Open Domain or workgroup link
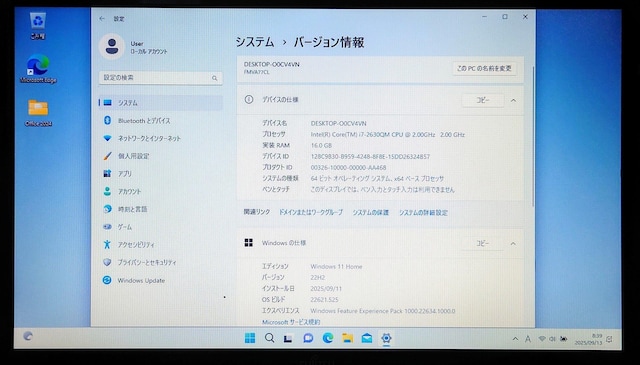The height and width of the screenshot is (365, 640). 311,212
